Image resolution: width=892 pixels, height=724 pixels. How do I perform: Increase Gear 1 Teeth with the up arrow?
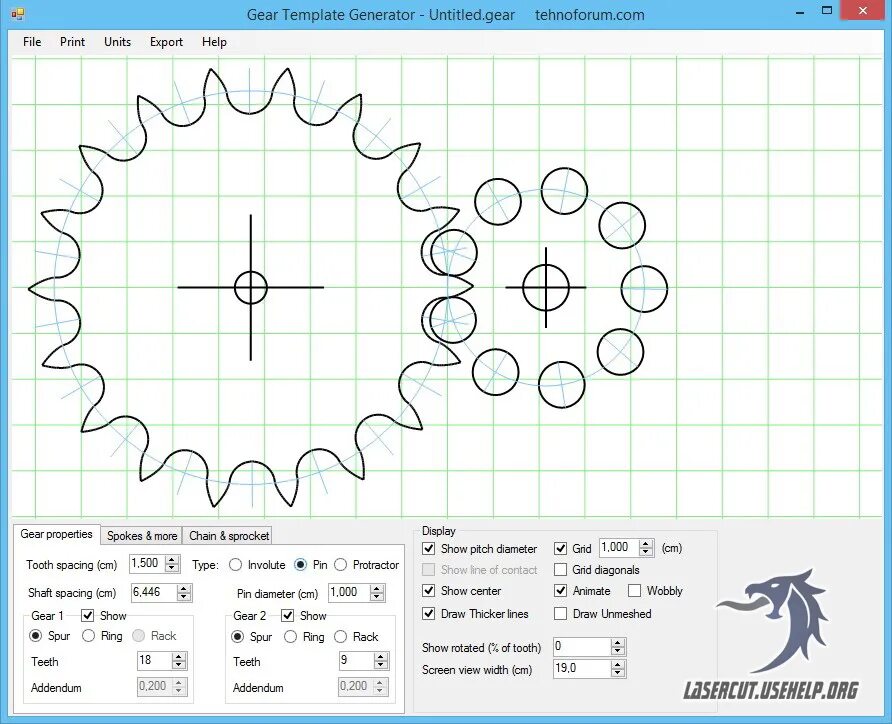(x=178, y=655)
